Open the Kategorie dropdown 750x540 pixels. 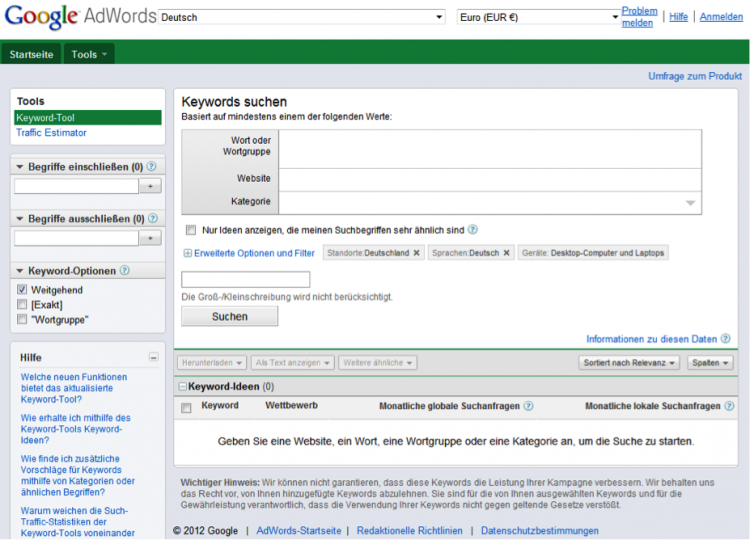[x=490, y=203]
